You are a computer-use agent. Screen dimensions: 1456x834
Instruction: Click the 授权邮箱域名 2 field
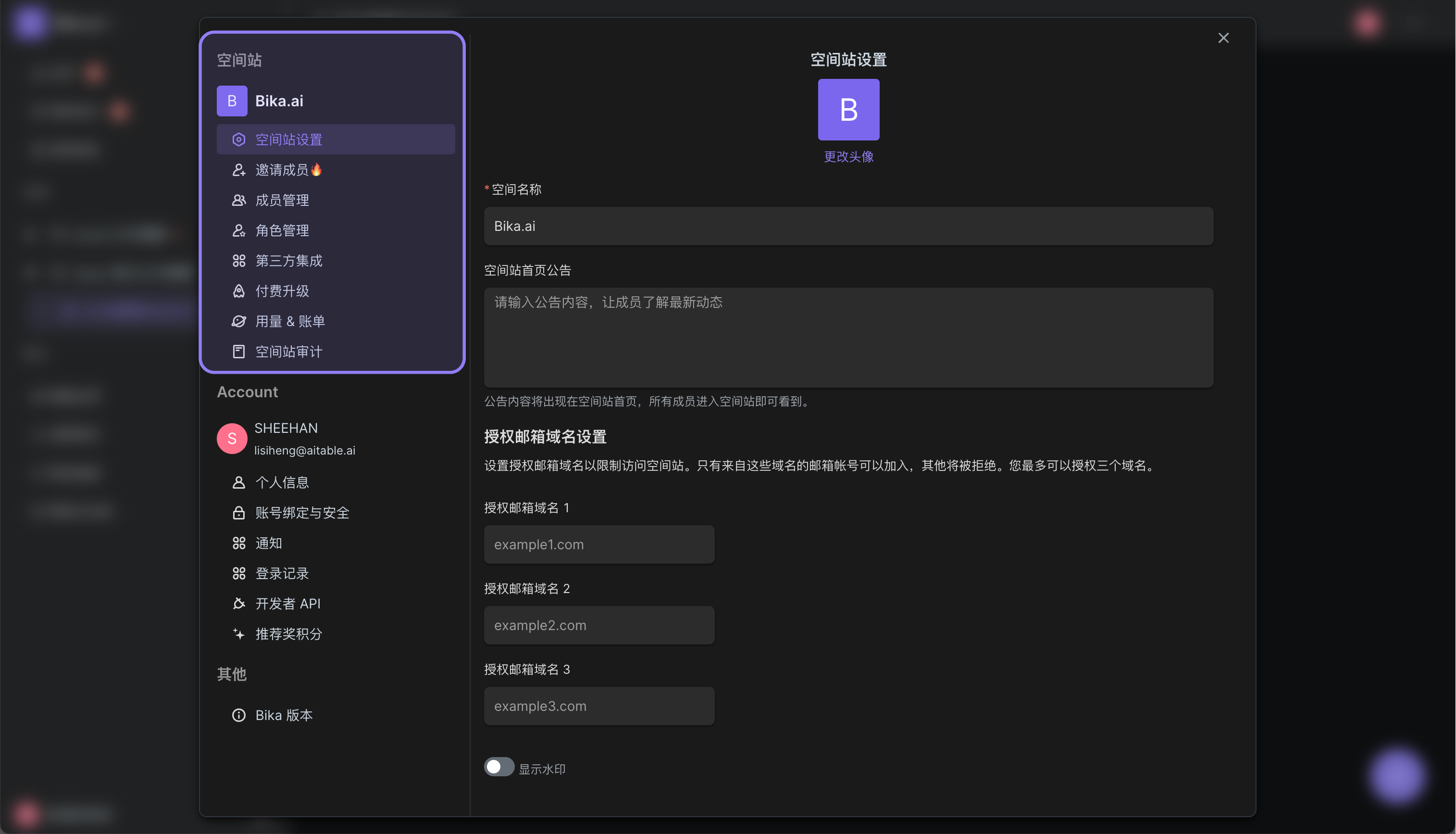(598, 625)
